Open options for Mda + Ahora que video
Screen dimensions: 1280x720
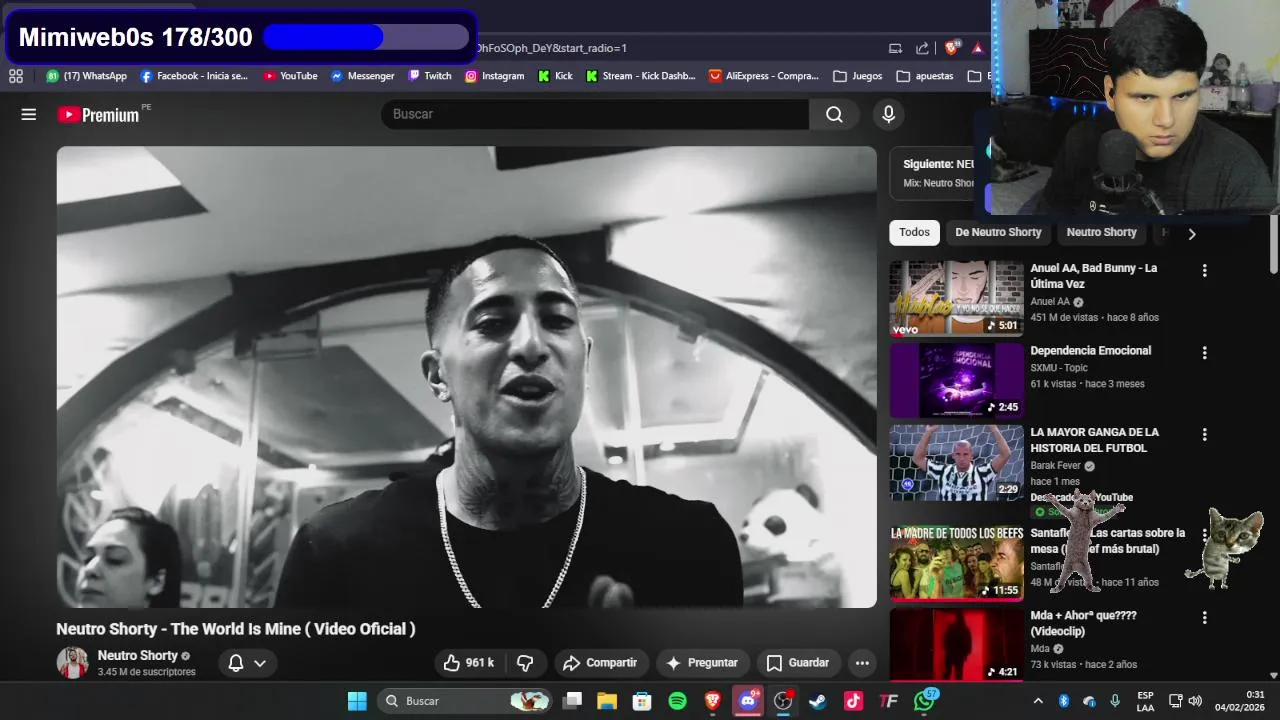(1204, 617)
